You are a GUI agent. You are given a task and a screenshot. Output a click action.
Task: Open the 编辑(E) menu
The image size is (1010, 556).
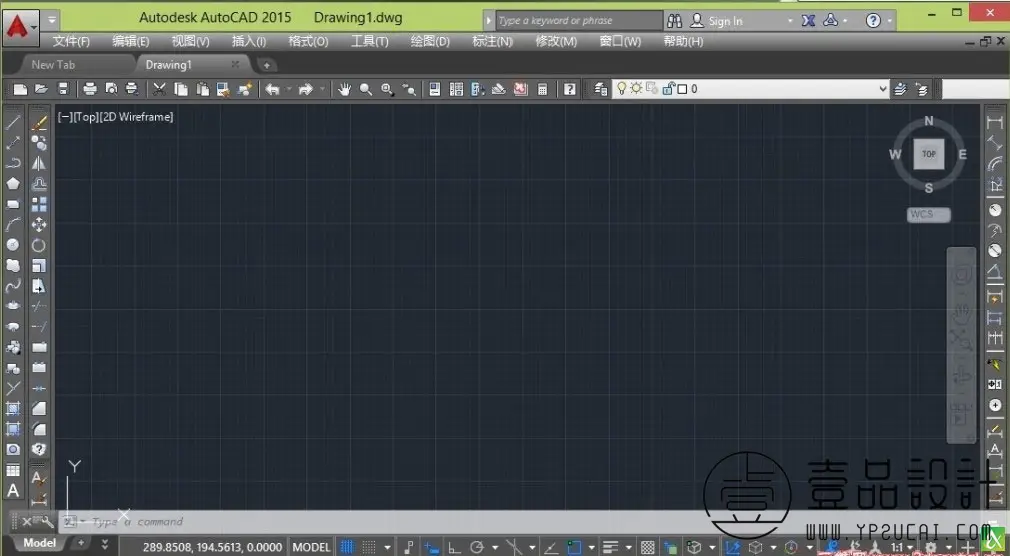(131, 41)
